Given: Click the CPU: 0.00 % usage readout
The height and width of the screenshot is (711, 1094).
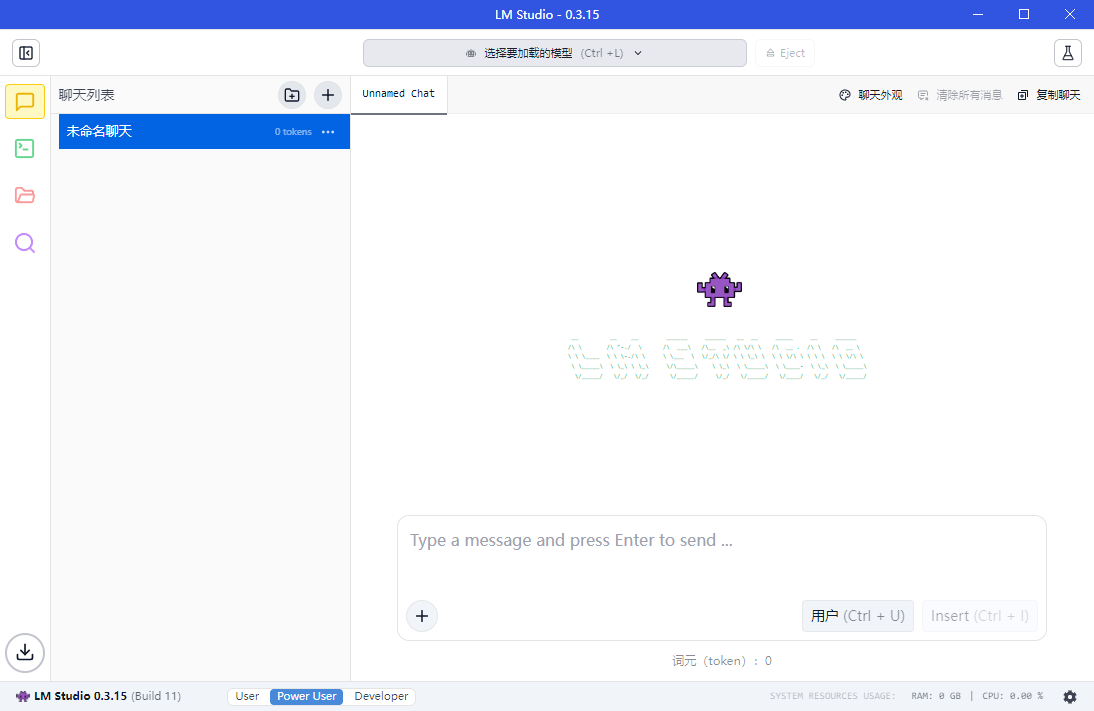Looking at the screenshot, I should pyautogui.click(x=1012, y=696).
